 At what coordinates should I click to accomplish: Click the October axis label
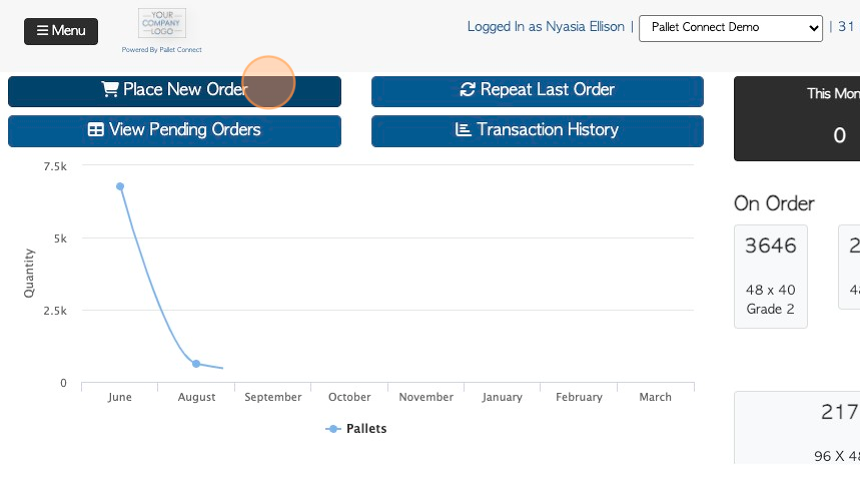click(349, 397)
